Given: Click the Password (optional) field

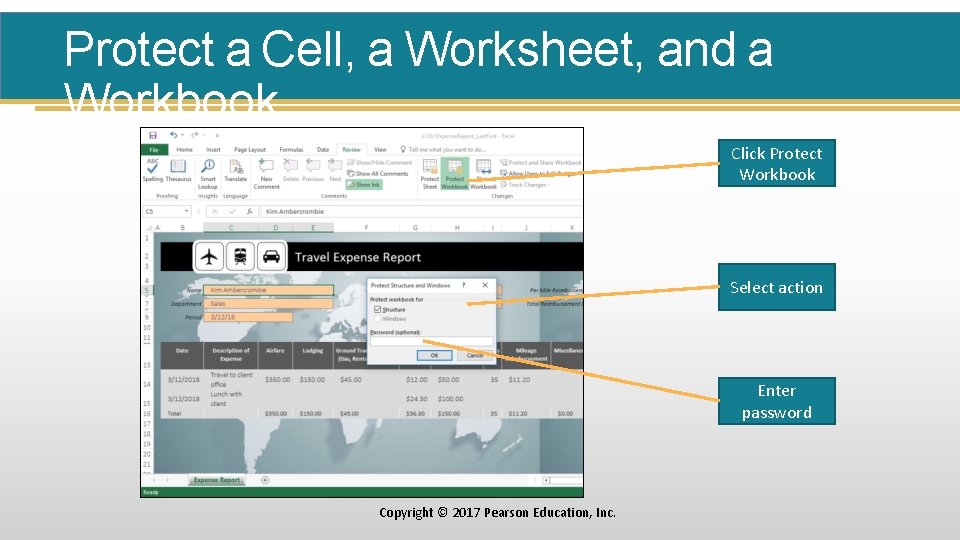Looking at the screenshot, I should coord(432,342).
